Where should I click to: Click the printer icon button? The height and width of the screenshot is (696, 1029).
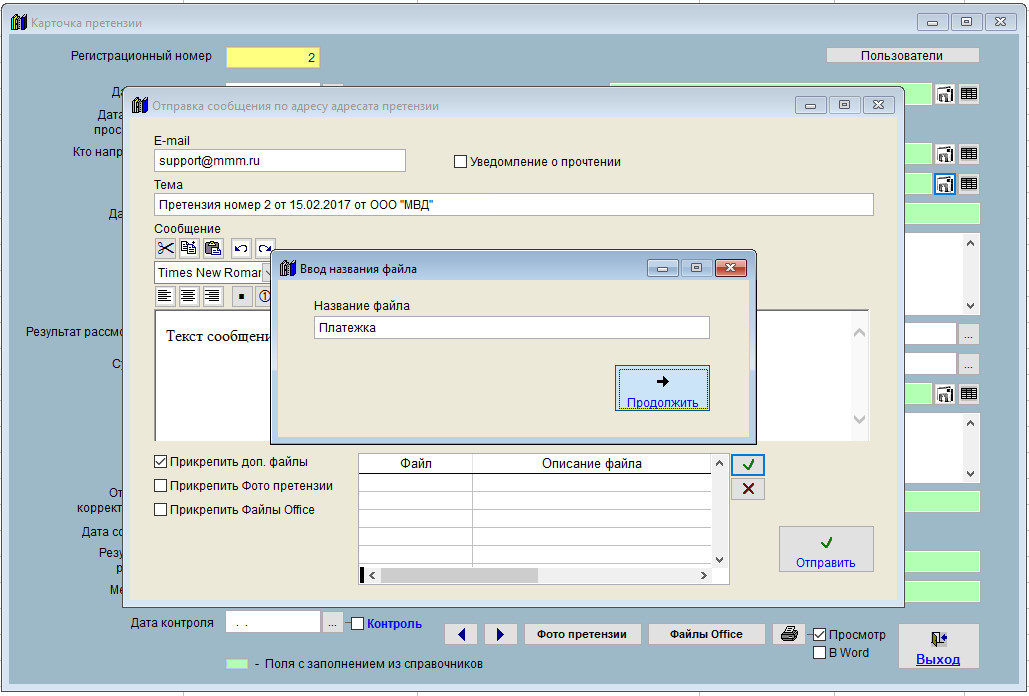tap(789, 634)
